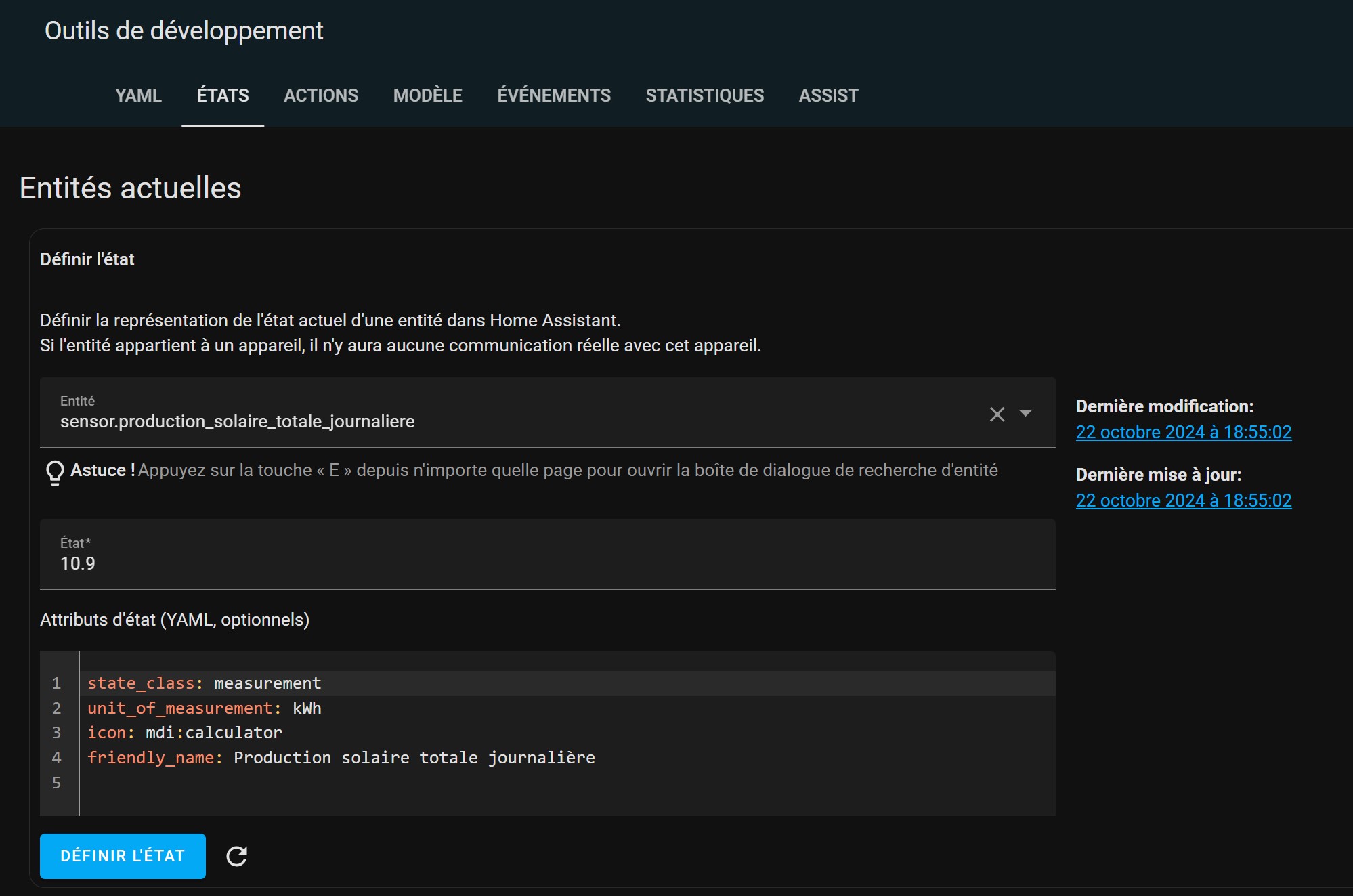Image resolution: width=1353 pixels, height=896 pixels.
Task: Click the state_class line in the YAML editor
Action: [x=567, y=683]
